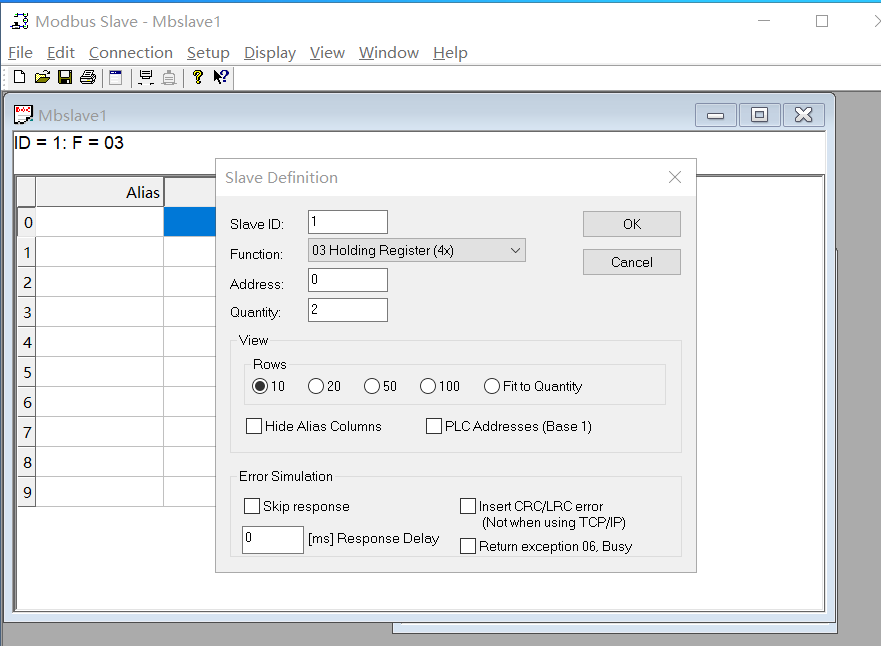Choose the Fit to Quantity radio option
The width and height of the screenshot is (881, 646).
click(x=492, y=386)
